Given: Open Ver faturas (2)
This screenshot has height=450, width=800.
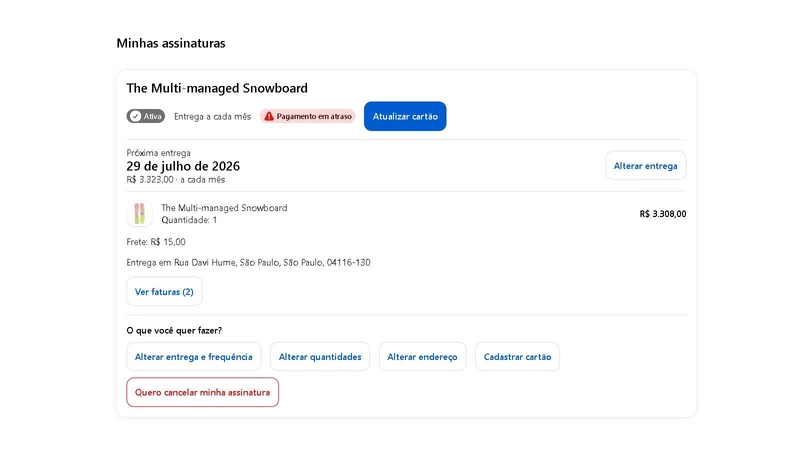Looking at the screenshot, I should (164, 292).
